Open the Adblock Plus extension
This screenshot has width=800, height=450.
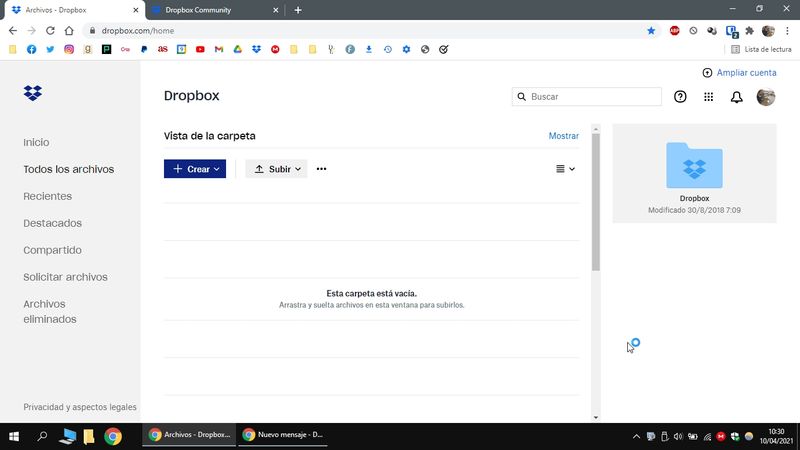pos(674,31)
